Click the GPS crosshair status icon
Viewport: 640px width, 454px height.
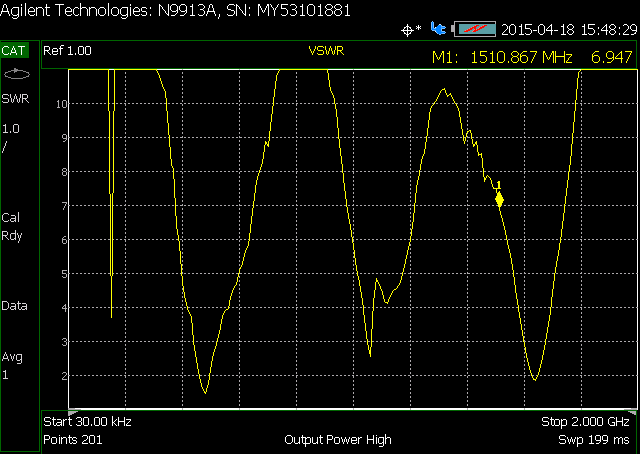pyautogui.click(x=408, y=29)
